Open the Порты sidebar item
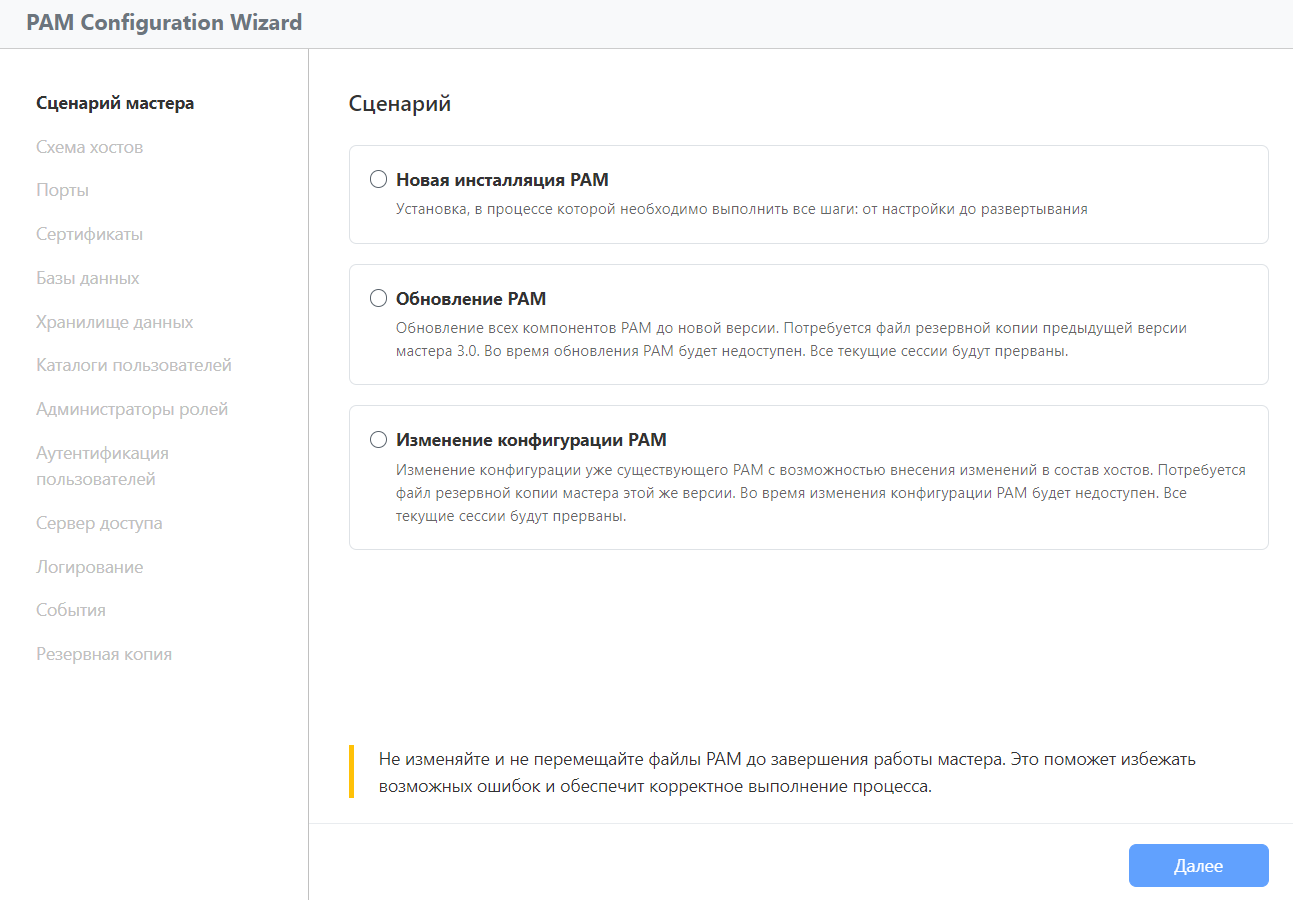This screenshot has width=1293, height=900. point(63,190)
